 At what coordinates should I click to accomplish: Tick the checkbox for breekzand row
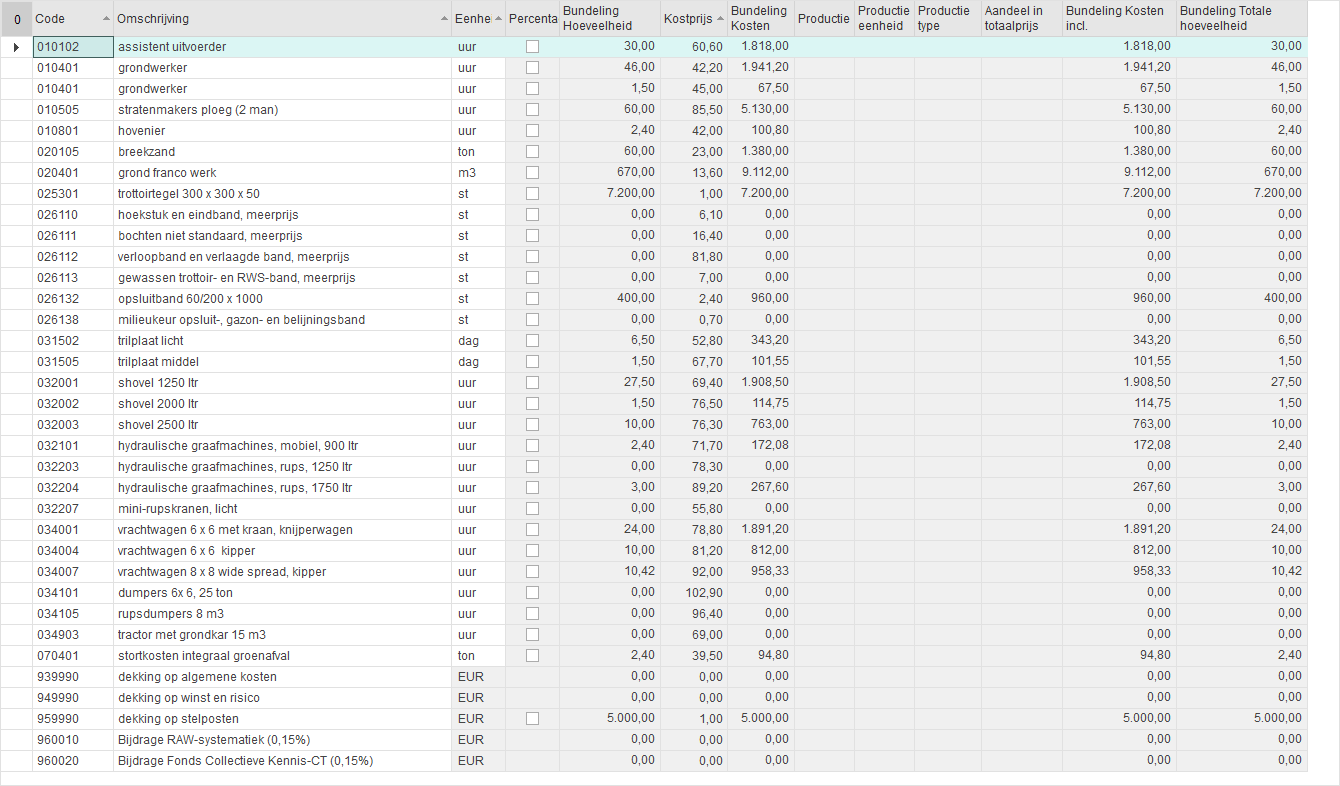[532, 152]
